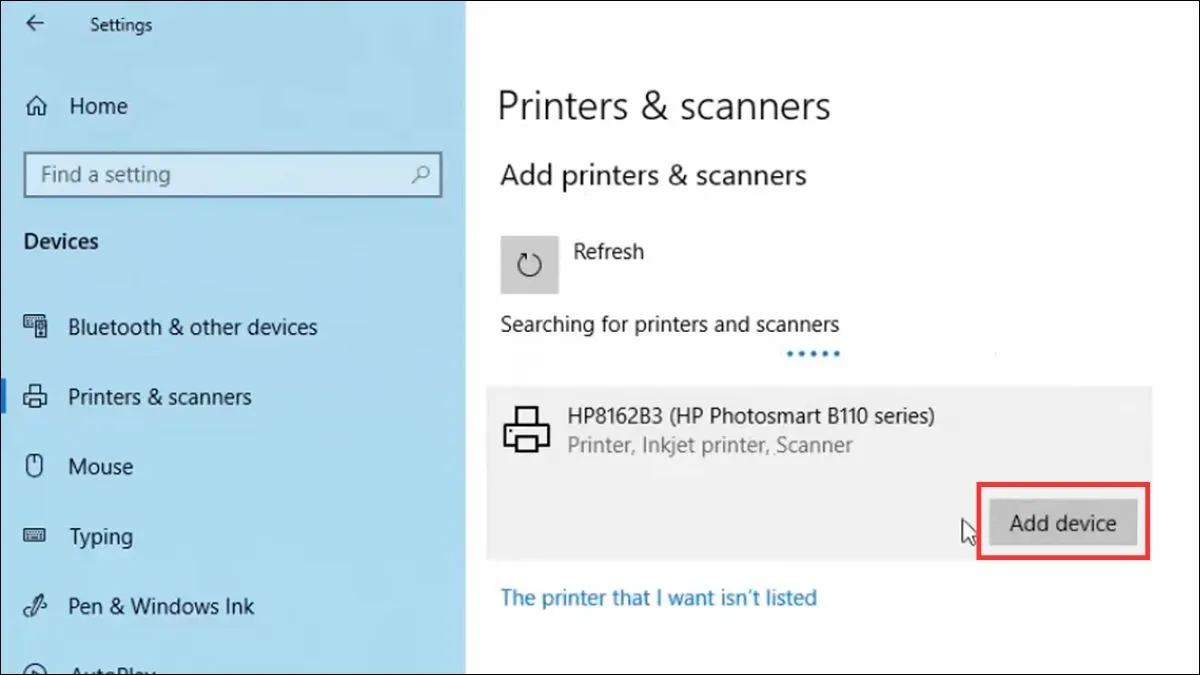This screenshot has width=1200, height=675.
Task: Click the printer icon in the sidebar
Action: 35,397
